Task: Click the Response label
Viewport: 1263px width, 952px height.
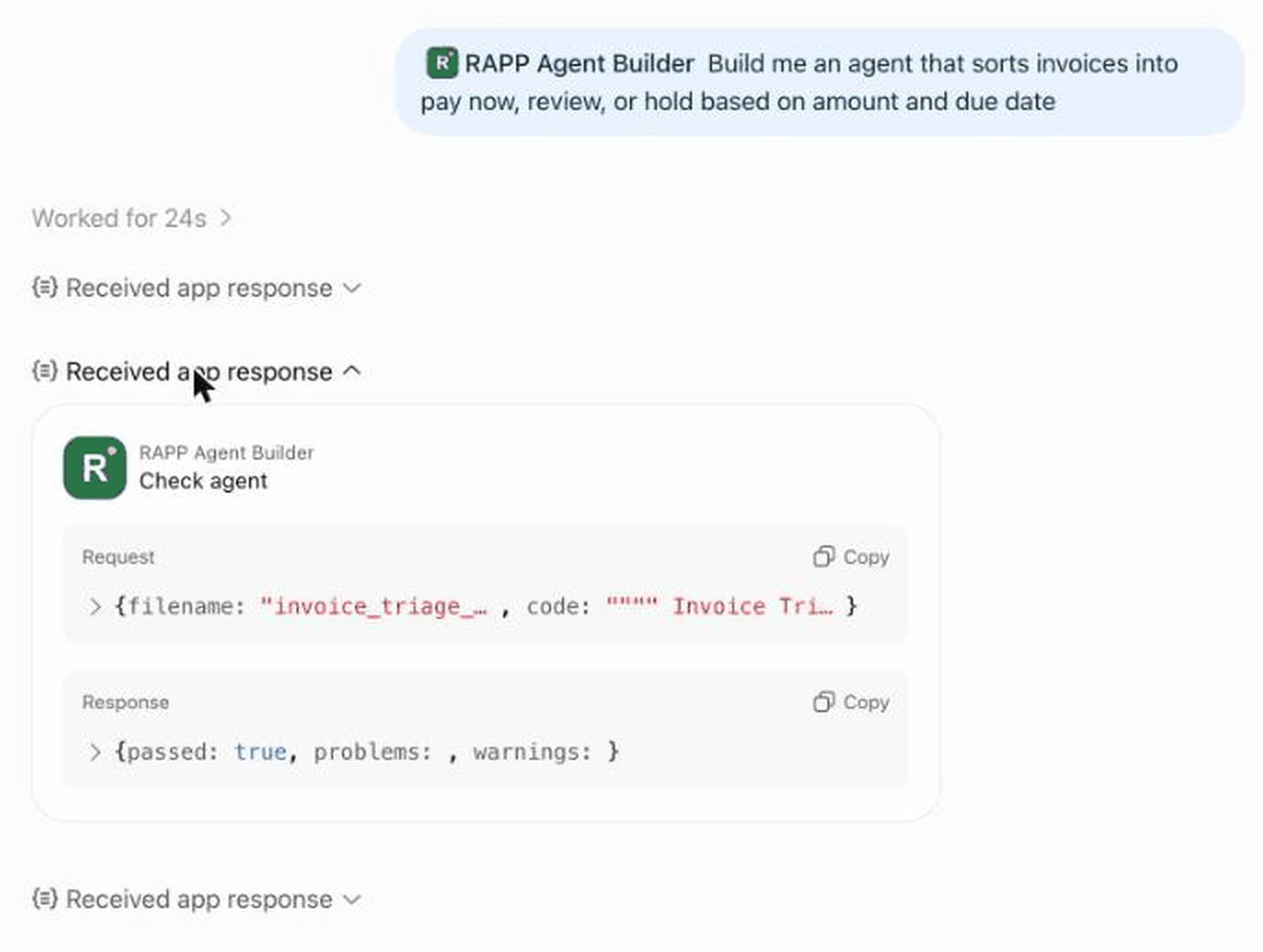Action: pos(125,702)
